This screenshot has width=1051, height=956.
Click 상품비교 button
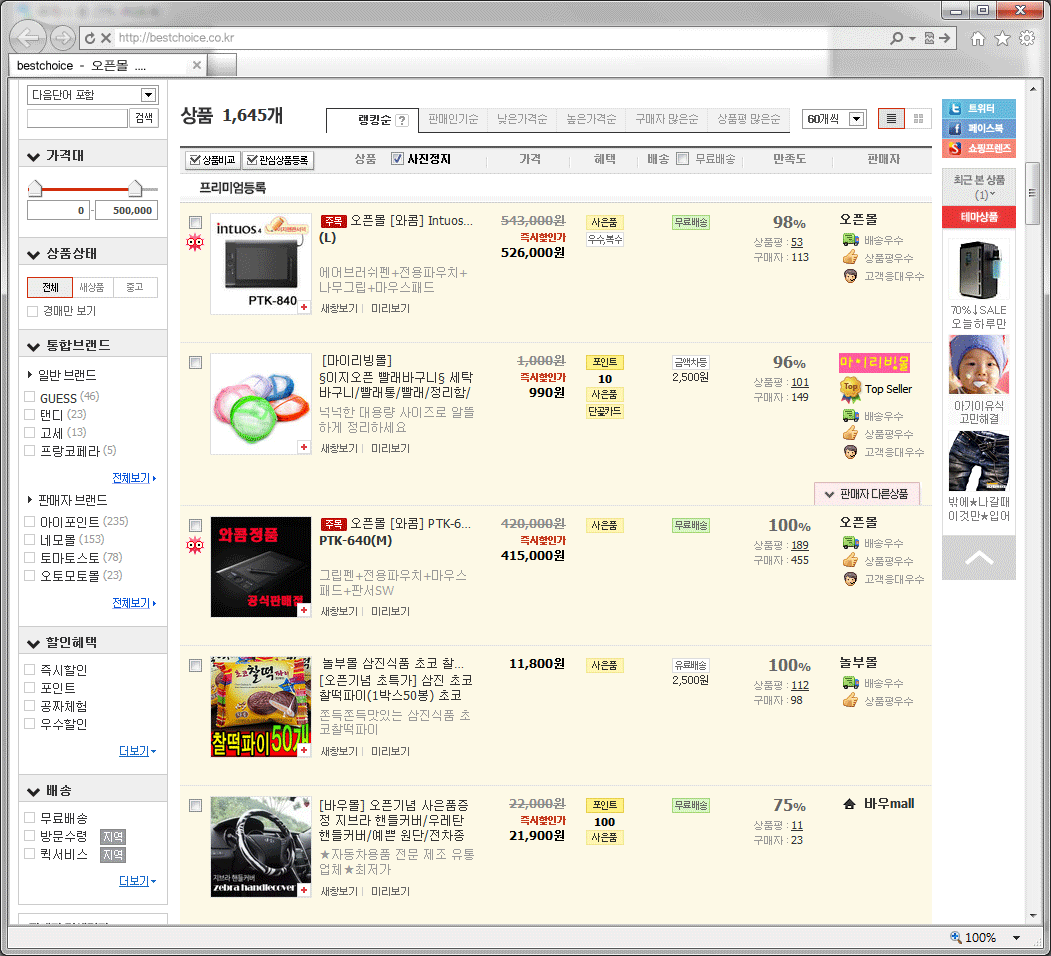pyautogui.click(x=212, y=160)
